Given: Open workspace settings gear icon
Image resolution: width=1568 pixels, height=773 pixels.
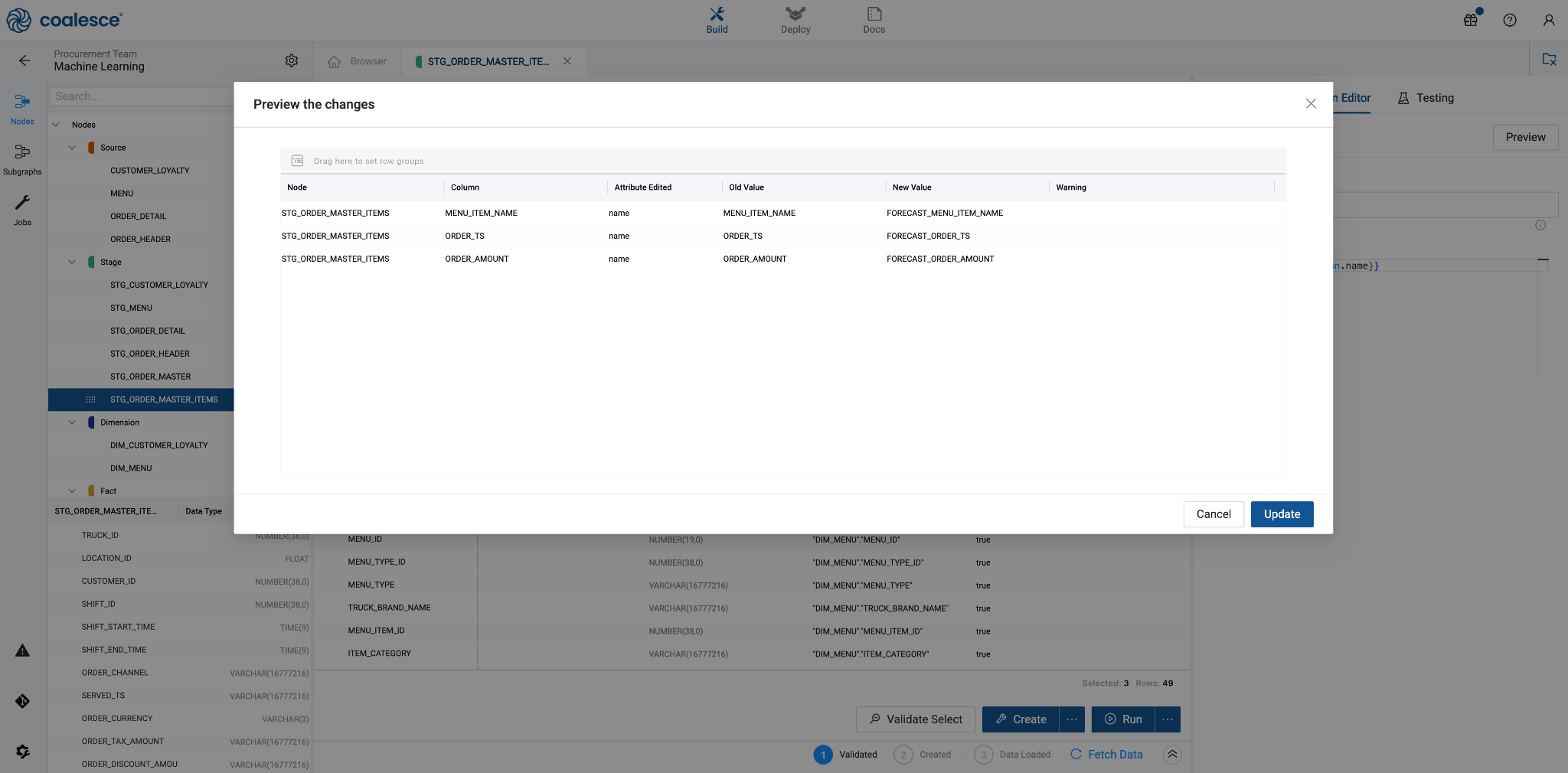Looking at the screenshot, I should click(x=292, y=60).
